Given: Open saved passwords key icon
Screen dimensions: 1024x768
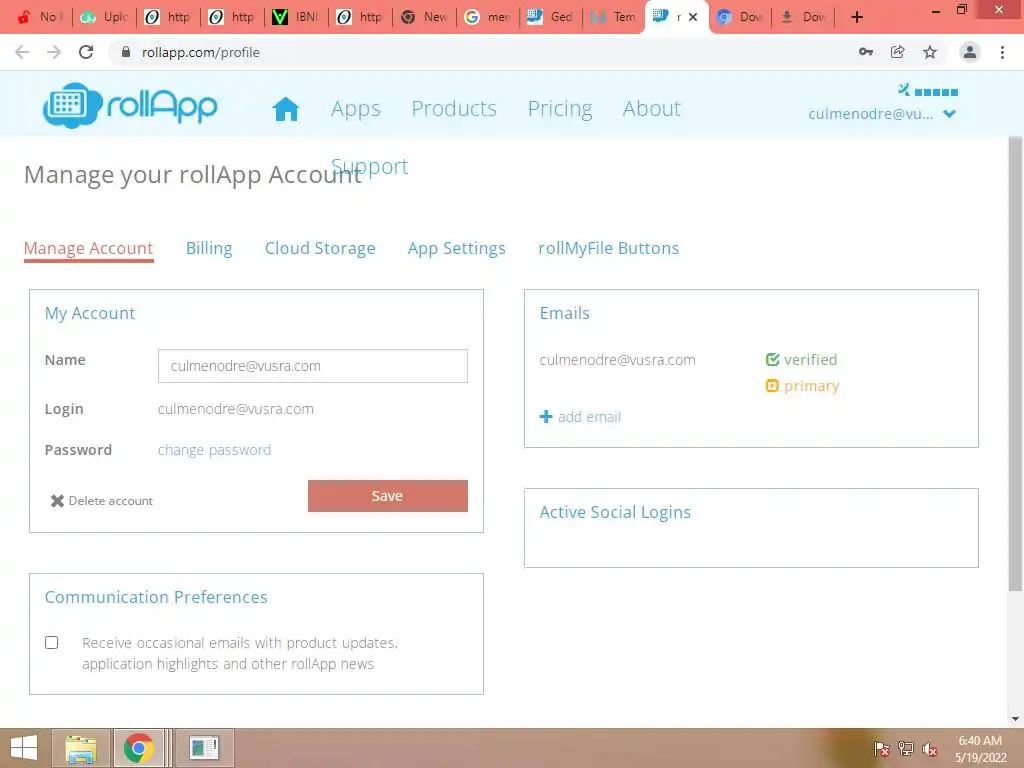Looking at the screenshot, I should pos(866,52).
